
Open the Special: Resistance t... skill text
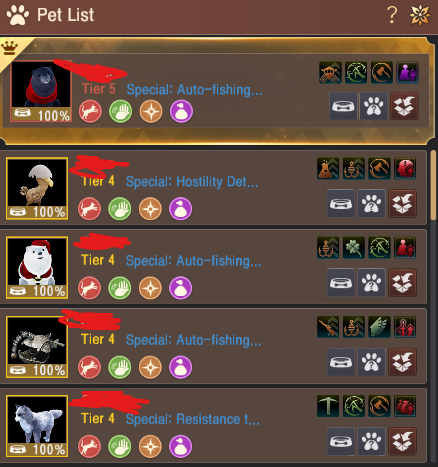pos(193,419)
